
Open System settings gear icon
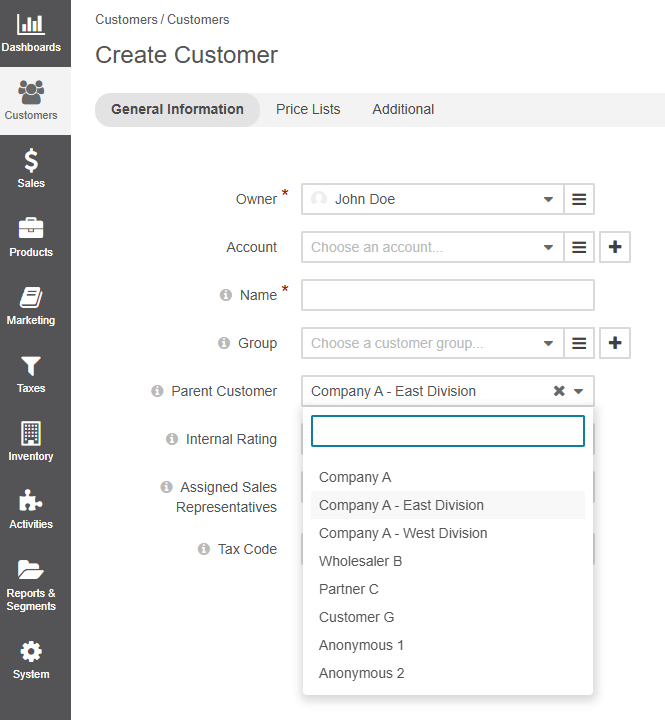[x=31, y=652]
